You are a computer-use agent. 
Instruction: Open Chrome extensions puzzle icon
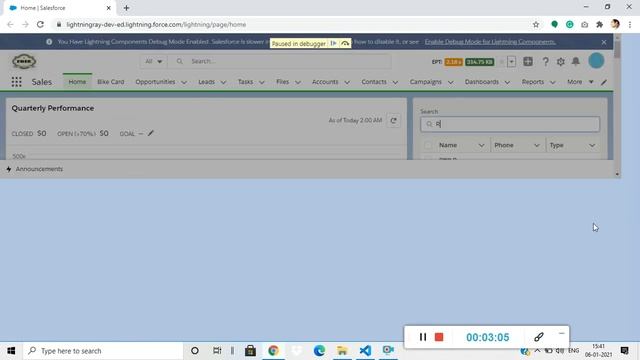[x=600, y=24]
